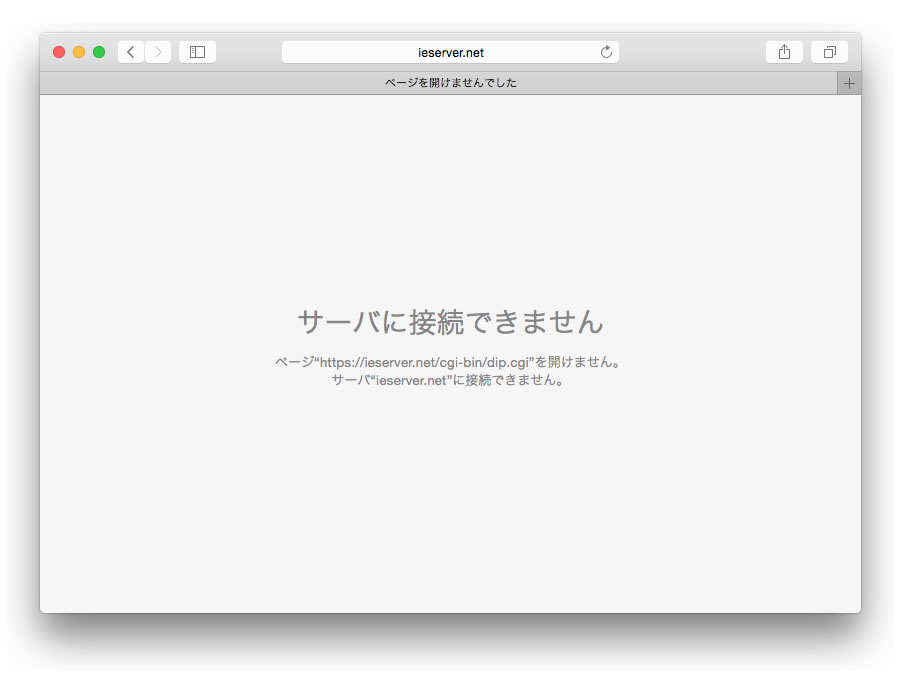
Task: Show all tabs overview
Action: click(x=829, y=52)
